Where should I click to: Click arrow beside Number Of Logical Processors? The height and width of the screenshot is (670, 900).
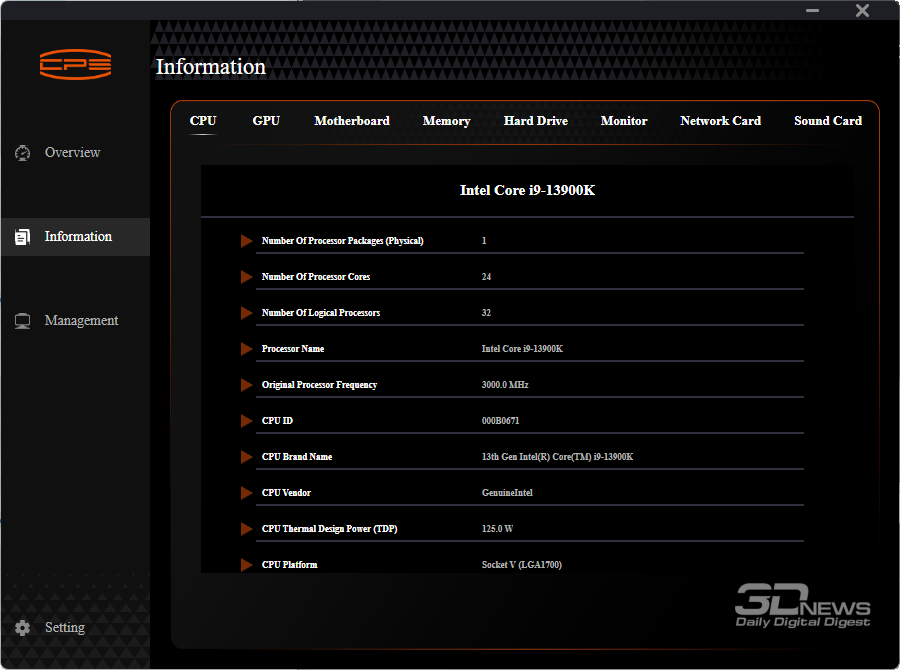tap(246, 313)
